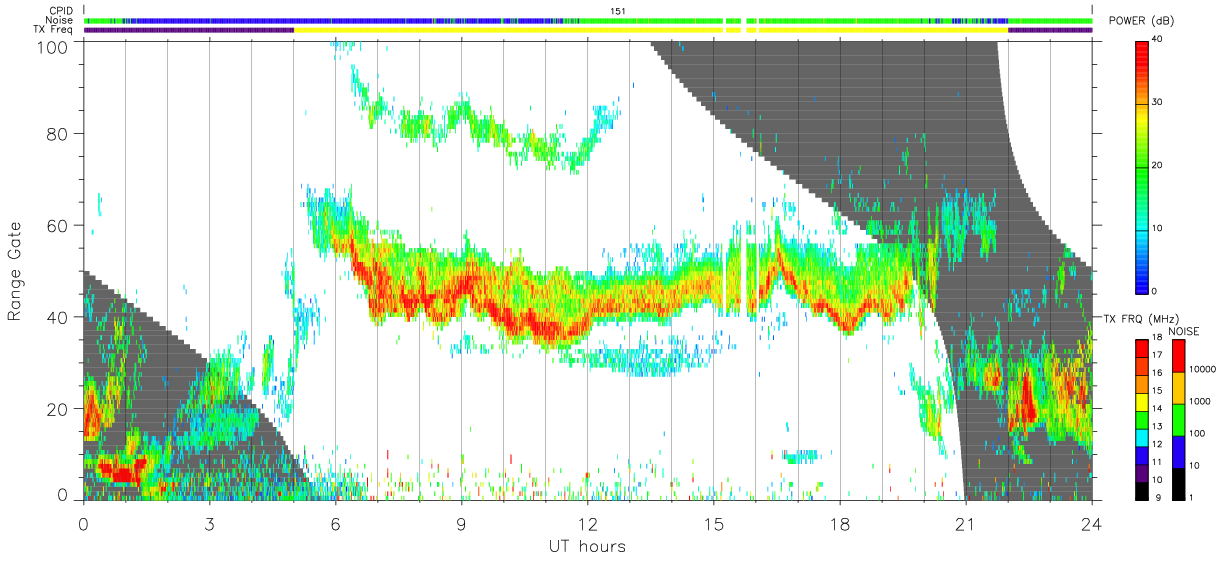The width and height of the screenshot is (1228, 567).
Task: Click tick label 100 on Range Gate axis
Action: click(53, 46)
